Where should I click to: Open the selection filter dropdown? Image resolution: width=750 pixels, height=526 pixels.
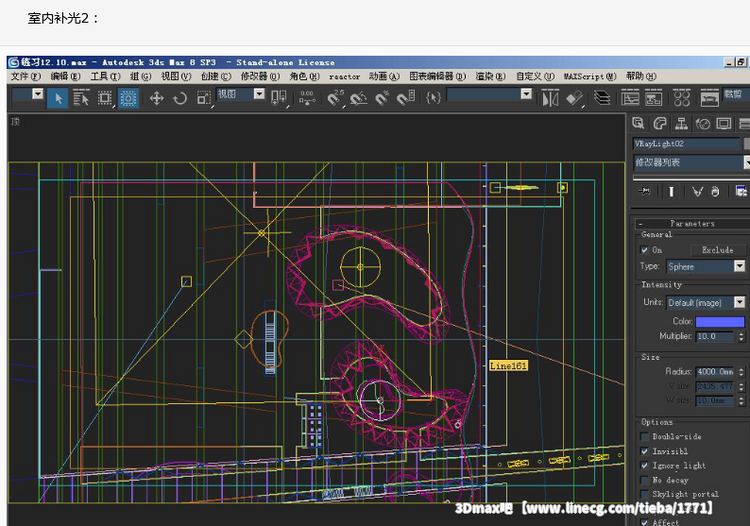point(28,94)
